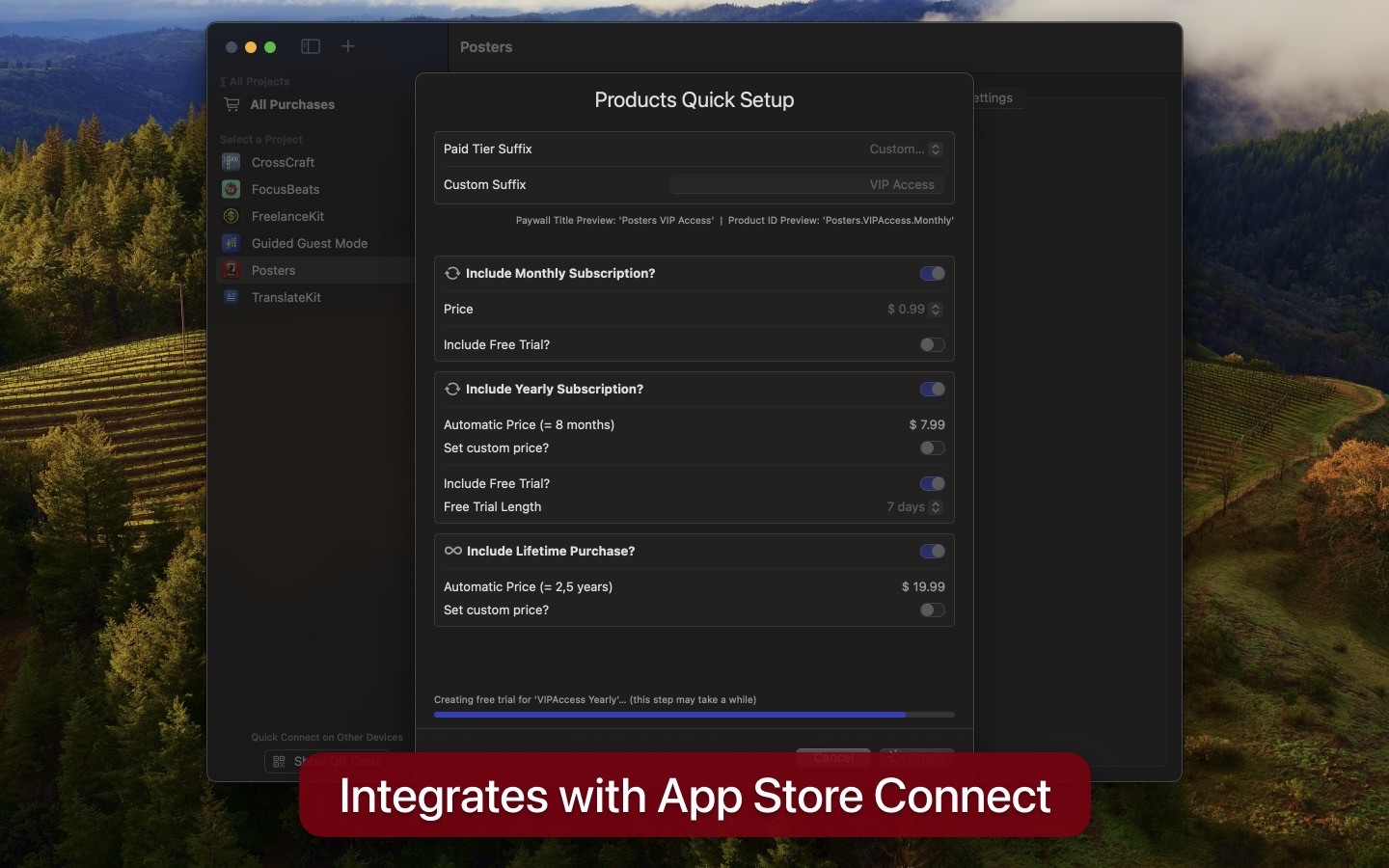This screenshot has width=1389, height=868.
Task: Click lifetime automatic price $ 19.99
Action: pyautogui.click(x=923, y=586)
